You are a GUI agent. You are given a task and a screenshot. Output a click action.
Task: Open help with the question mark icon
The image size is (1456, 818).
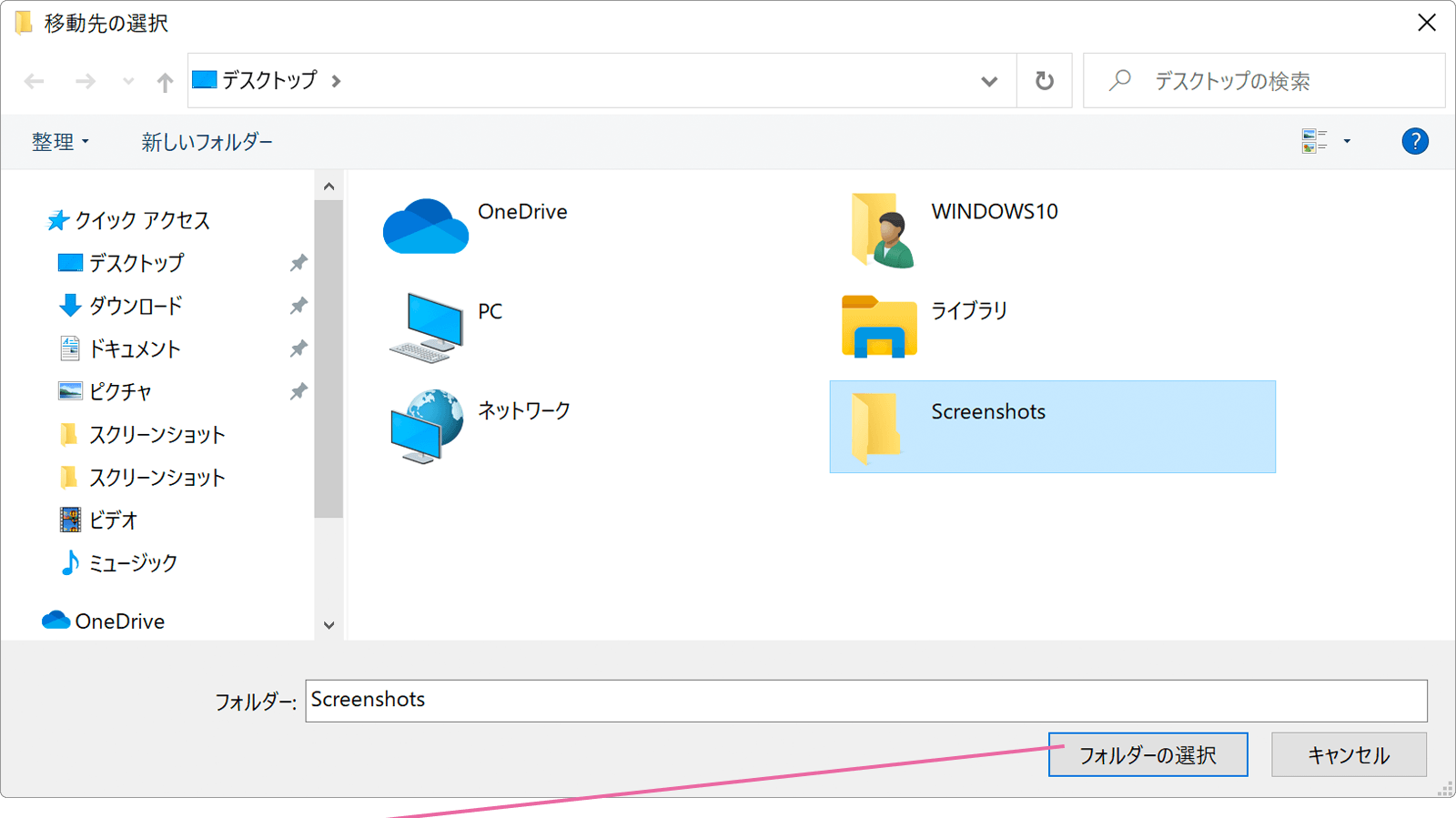1415,141
